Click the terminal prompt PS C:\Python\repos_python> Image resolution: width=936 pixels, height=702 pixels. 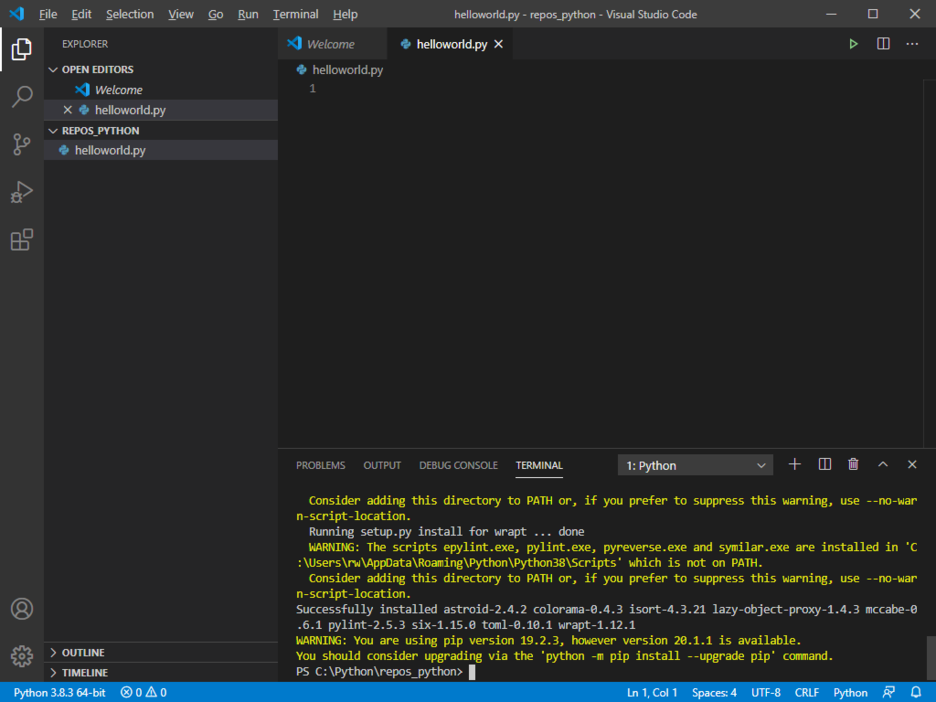(379, 672)
